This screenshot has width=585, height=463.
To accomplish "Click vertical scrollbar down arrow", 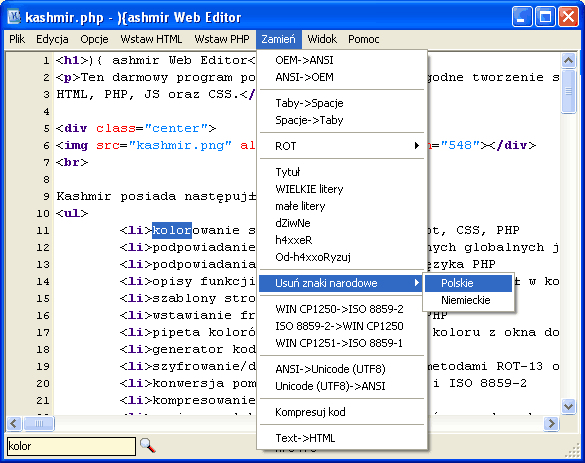I will pos(569,406).
